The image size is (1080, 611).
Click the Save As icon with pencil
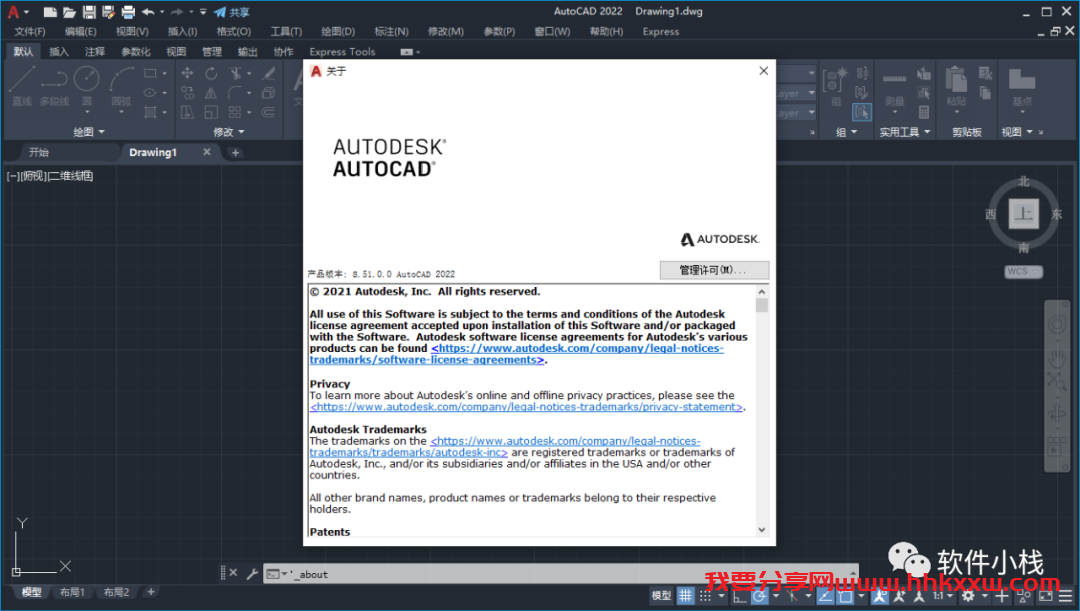108,12
